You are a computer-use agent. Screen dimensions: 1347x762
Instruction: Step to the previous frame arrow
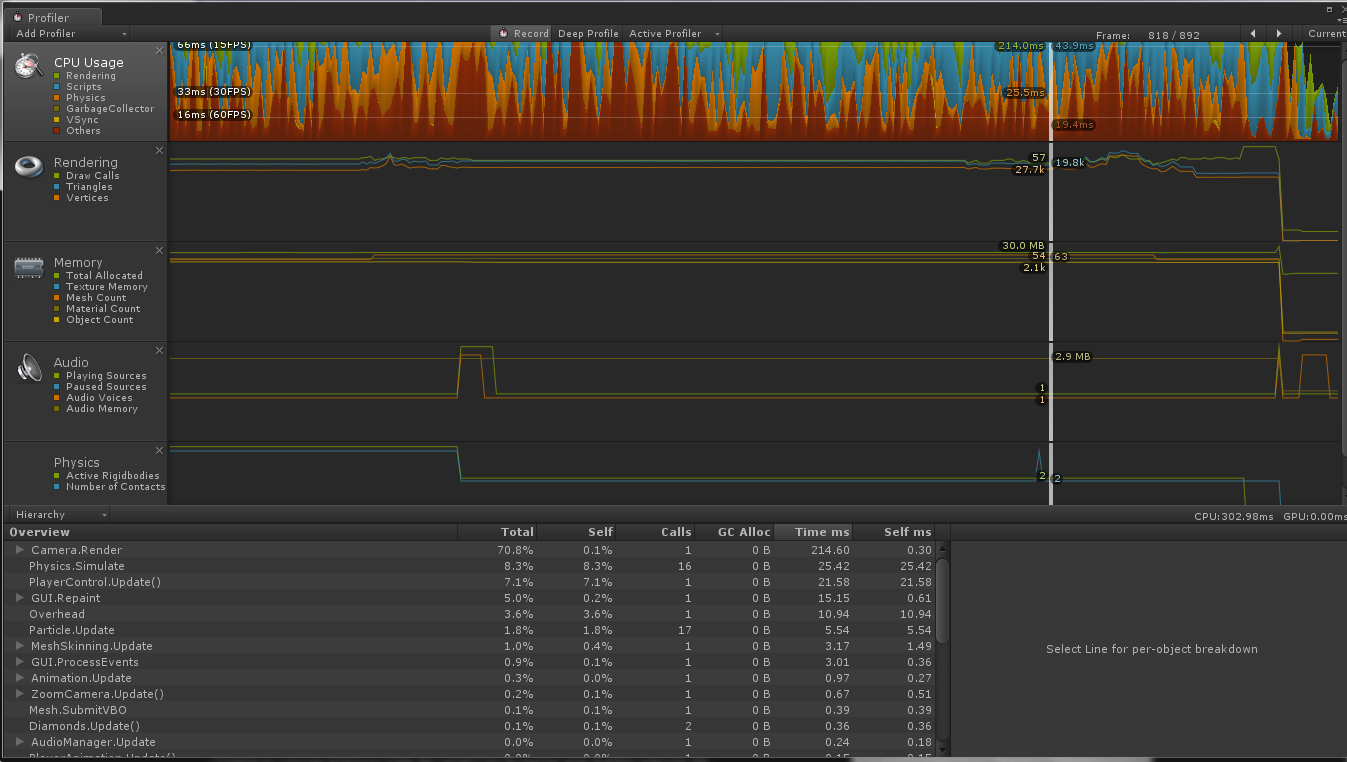click(1253, 33)
